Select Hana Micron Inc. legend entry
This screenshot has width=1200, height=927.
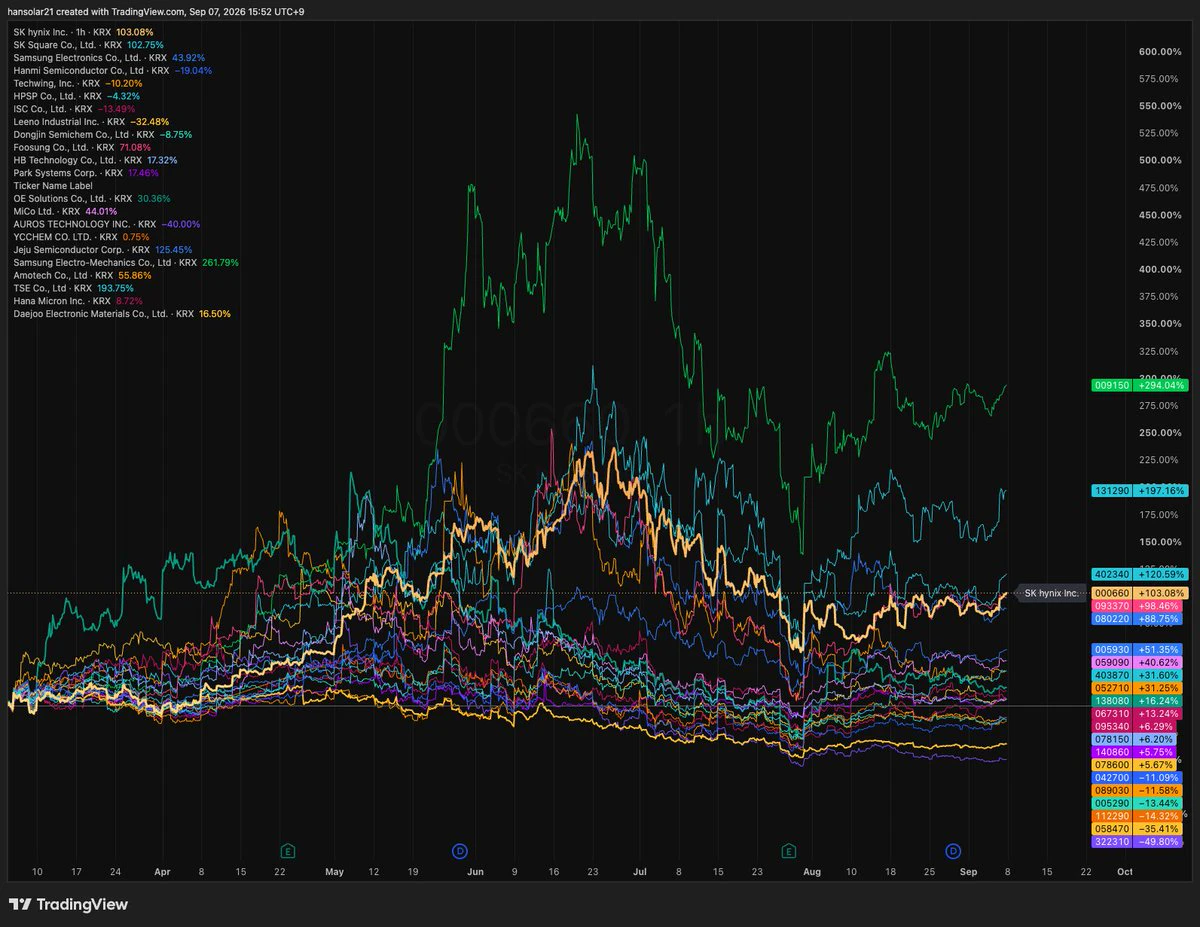[77, 300]
